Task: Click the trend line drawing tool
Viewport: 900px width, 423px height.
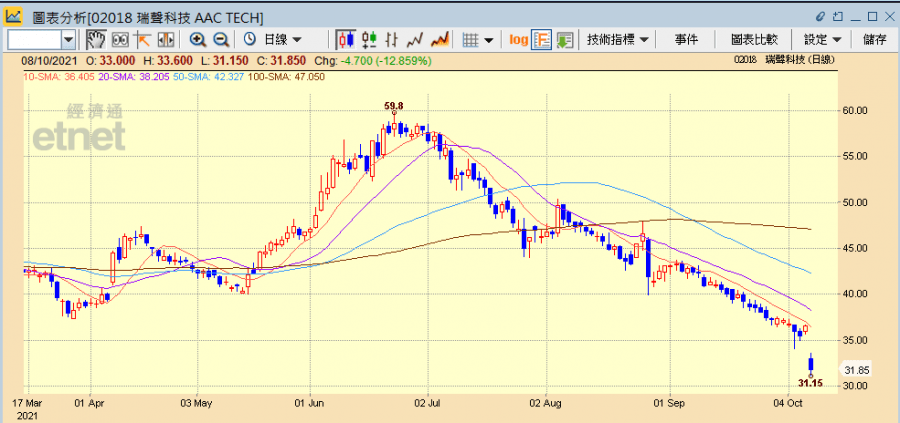Action: 143,39
